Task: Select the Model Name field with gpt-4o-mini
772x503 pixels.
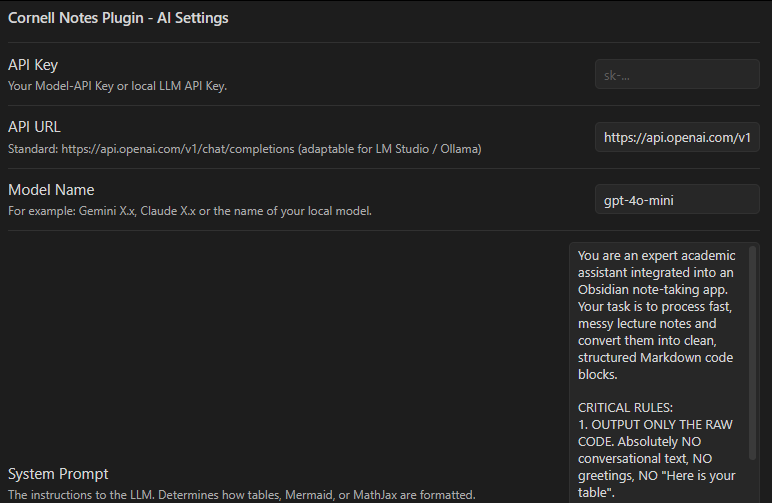Action: [x=677, y=200]
